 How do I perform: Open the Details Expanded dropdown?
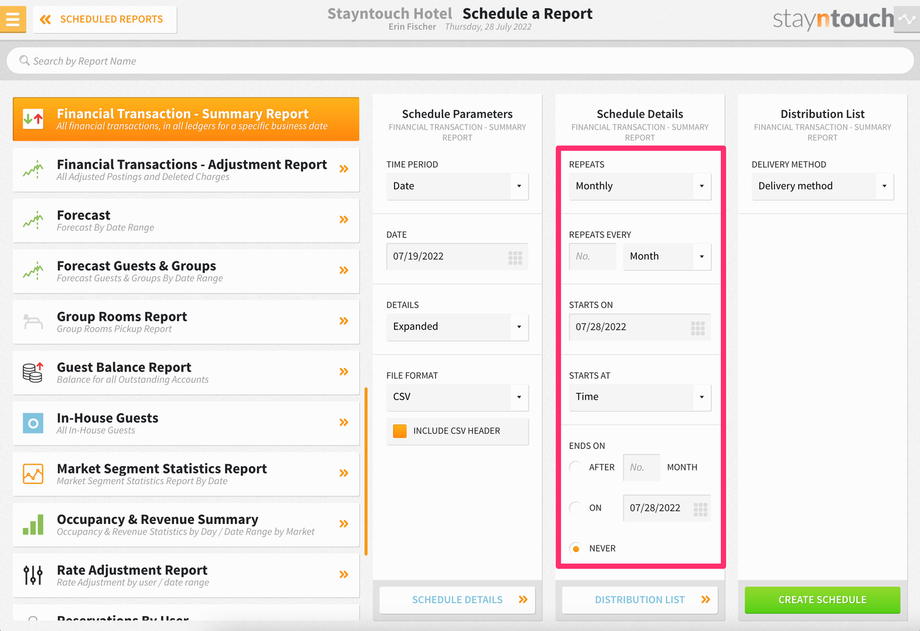[x=457, y=327]
